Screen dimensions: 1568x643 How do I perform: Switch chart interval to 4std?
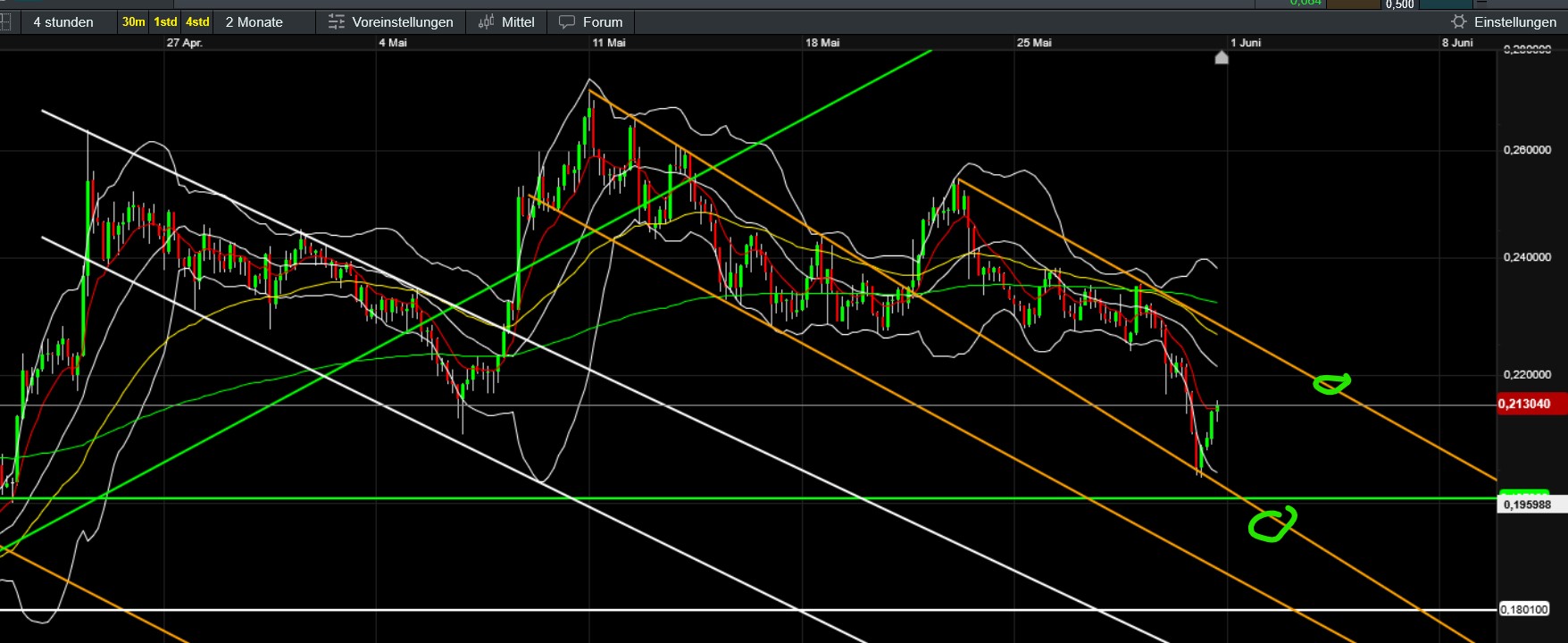tap(197, 21)
